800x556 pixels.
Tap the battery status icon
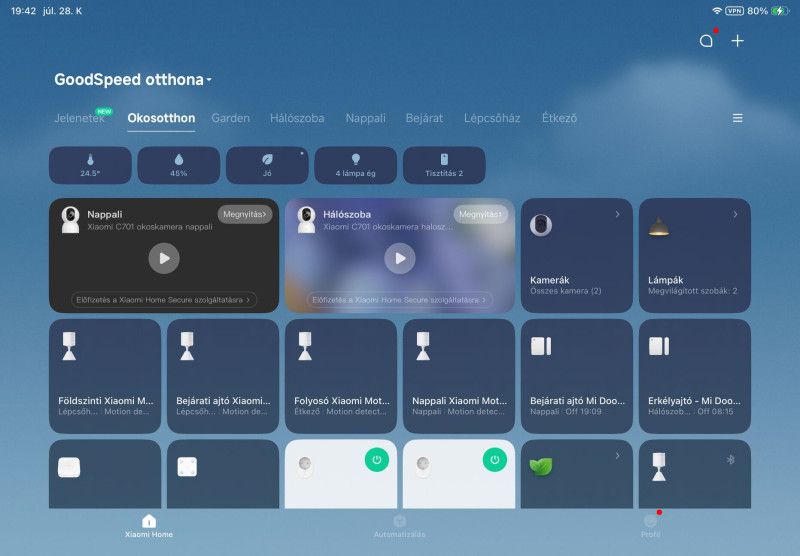780,11
